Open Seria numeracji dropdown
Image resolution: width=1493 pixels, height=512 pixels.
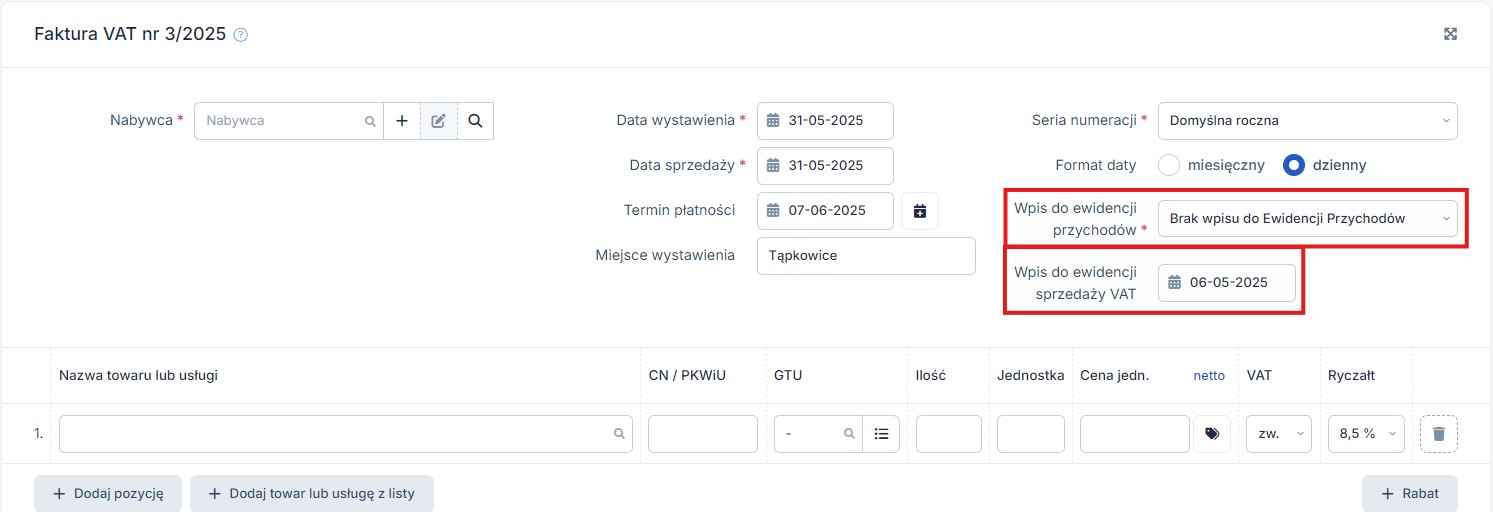pos(1306,121)
